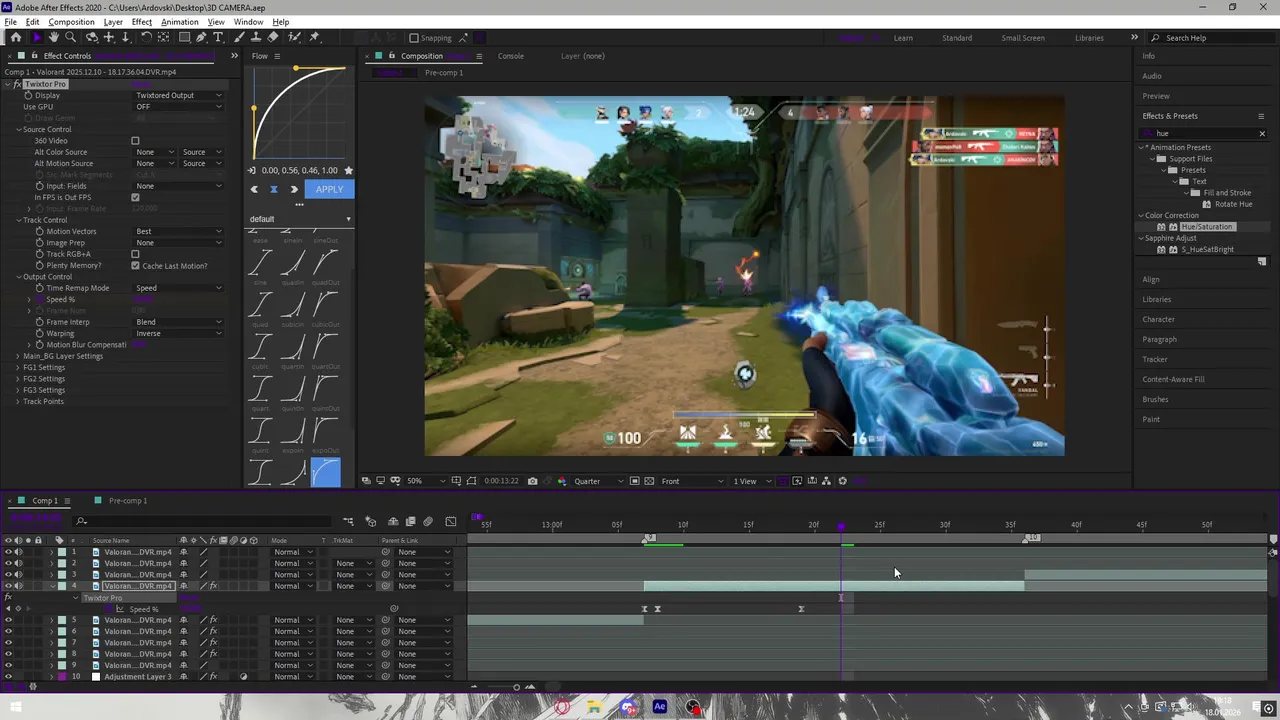The width and height of the screenshot is (1280, 720).
Task: Open the Composition Mini-Flowchart icon in timeline
Action: [348, 521]
